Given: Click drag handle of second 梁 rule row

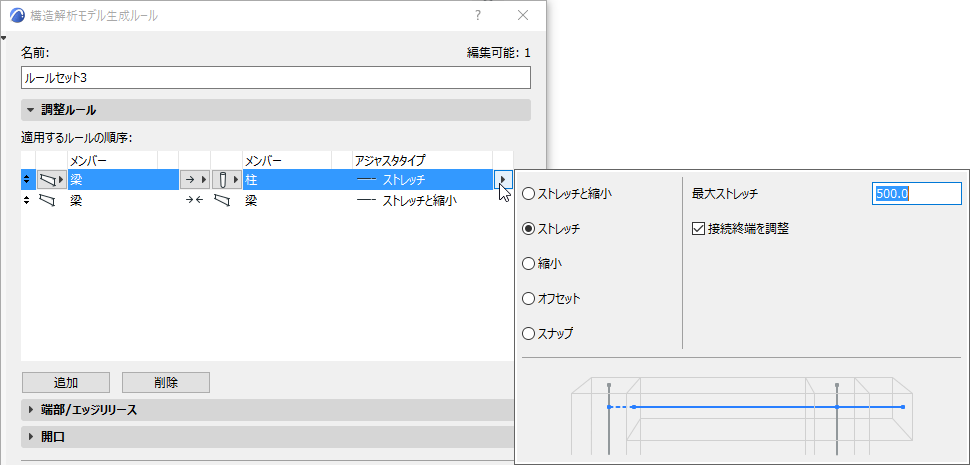Looking at the screenshot, I should pyautogui.click(x=27, y=200).
